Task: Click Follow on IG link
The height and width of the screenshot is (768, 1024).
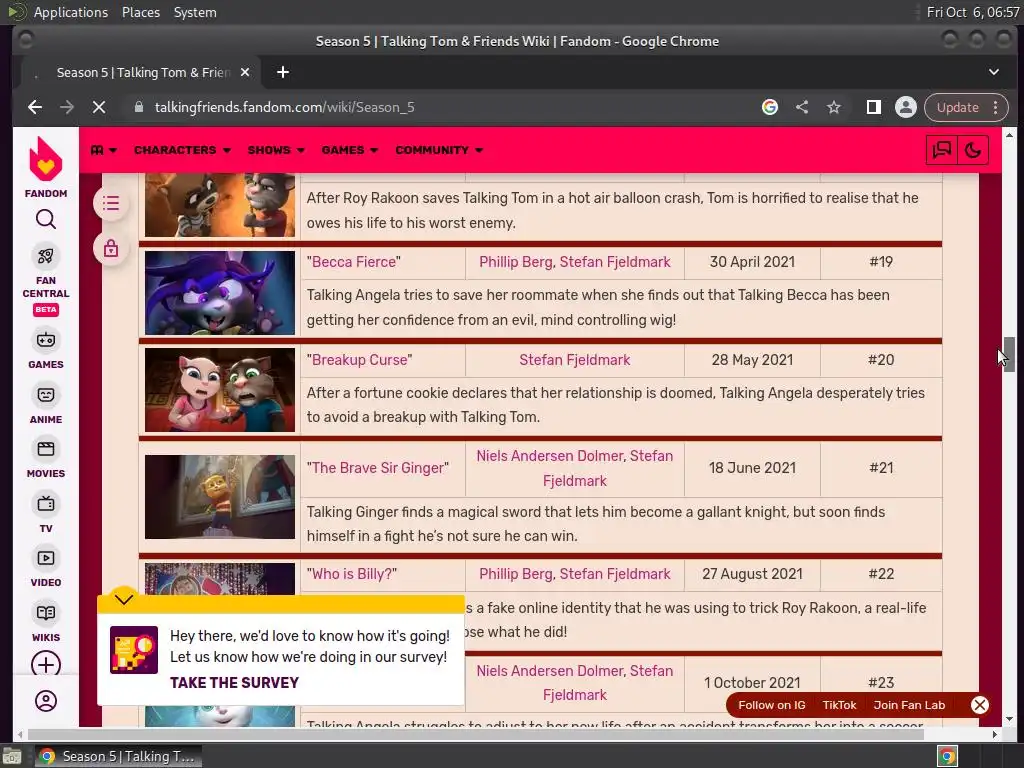Action: click(772, 705)
